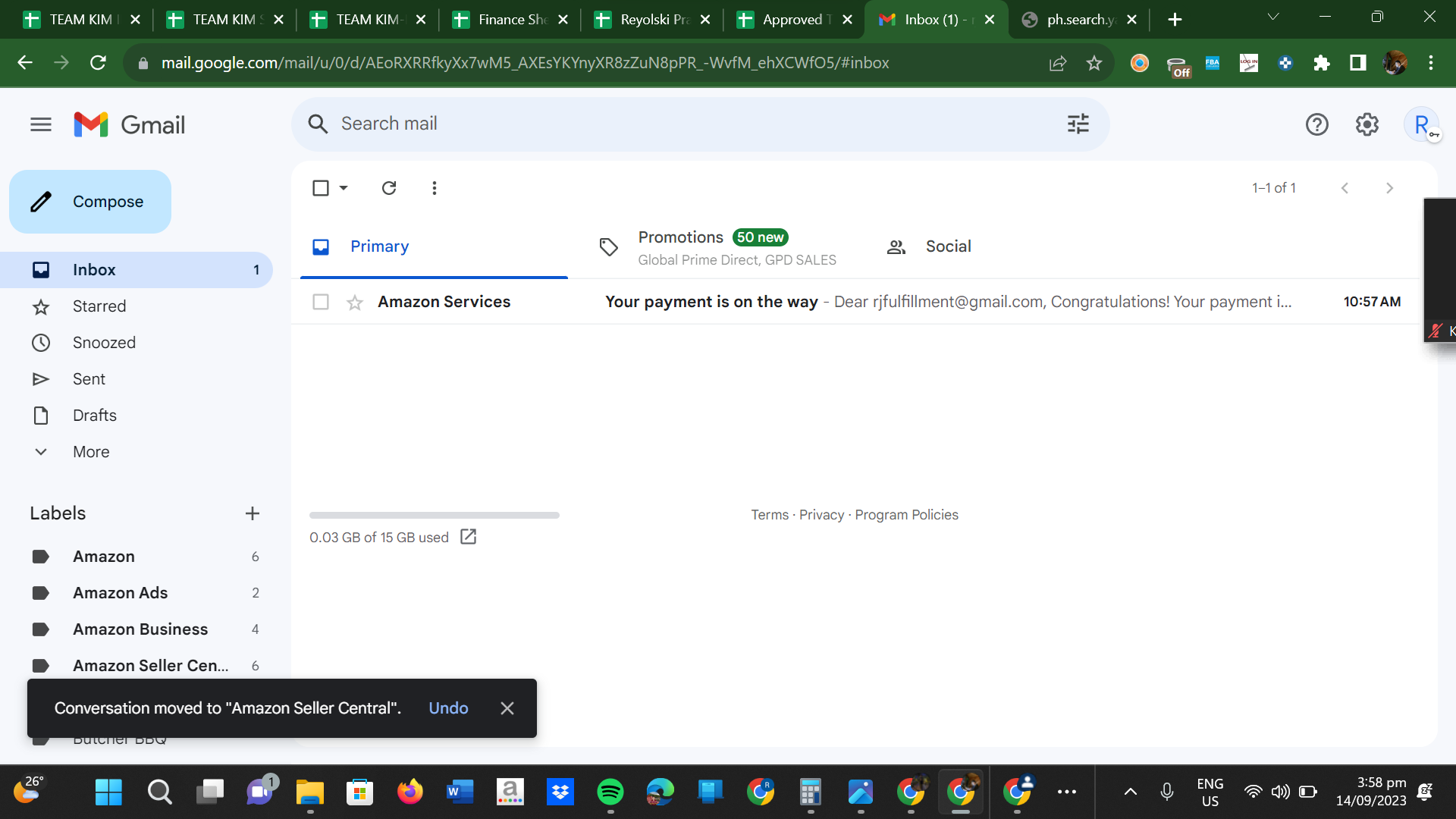Viewport: 1456px width, 819px height.
Task: Compose a new email
Action: (90, 202)
